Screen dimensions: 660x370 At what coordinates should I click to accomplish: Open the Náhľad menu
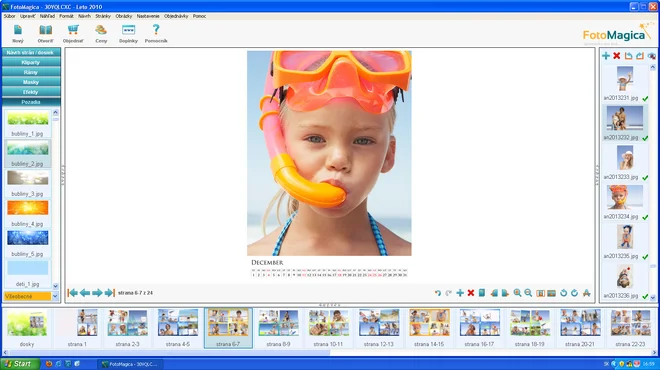pyautogui.click(x=47, y=16)
